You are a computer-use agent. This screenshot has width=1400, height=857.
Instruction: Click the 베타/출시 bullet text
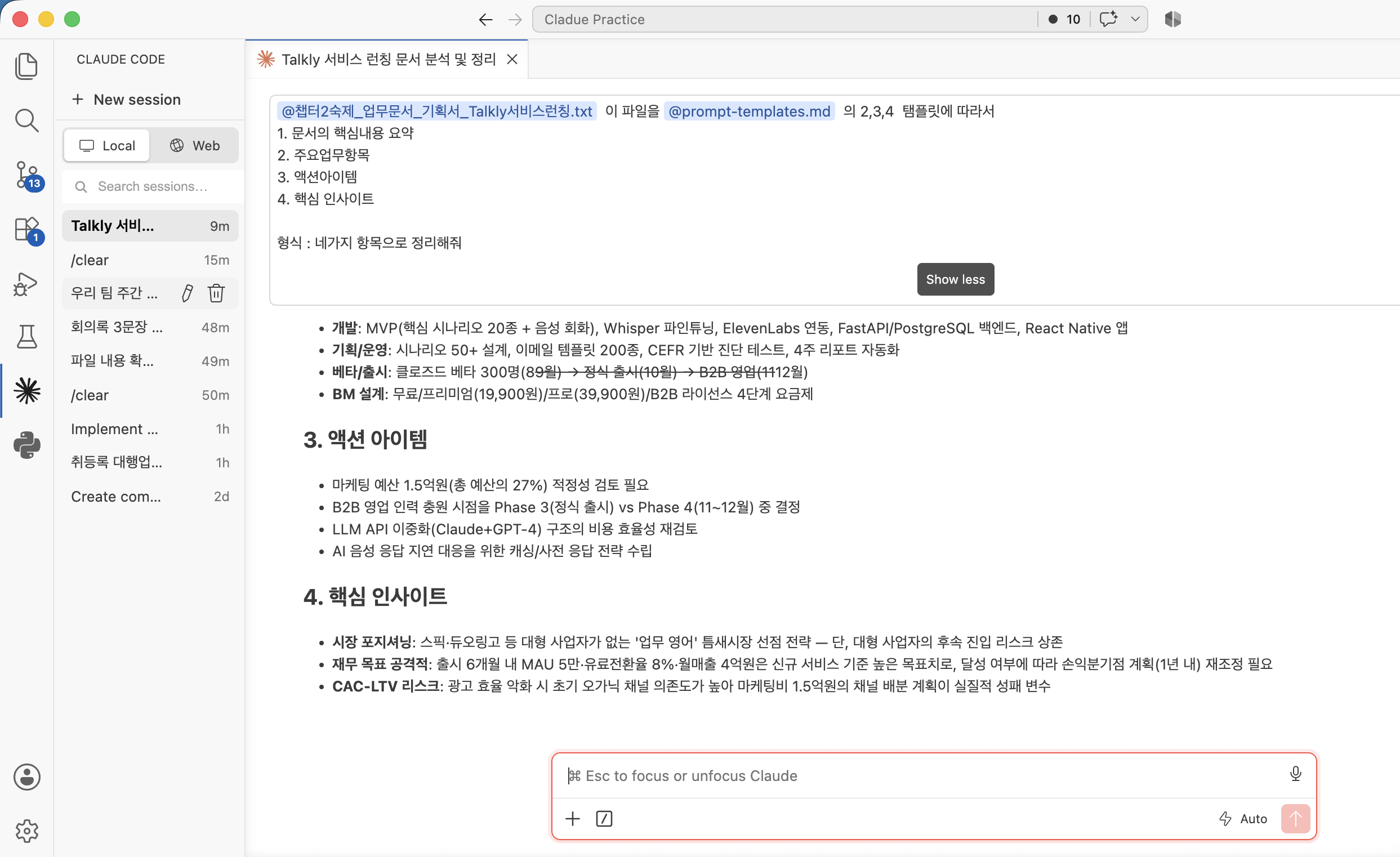click(x=569, y=372)
